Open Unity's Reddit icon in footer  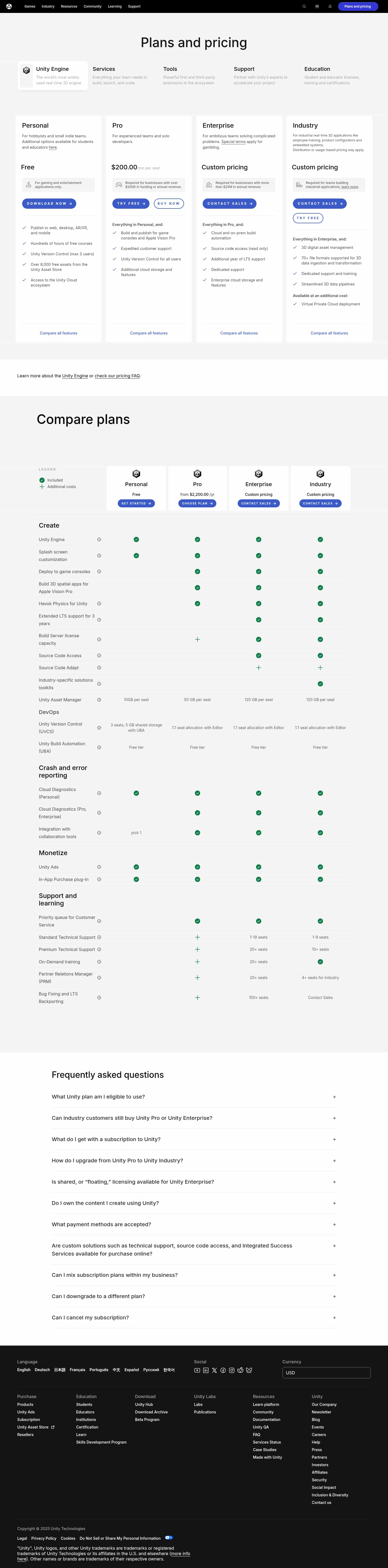(x=240, y=1370)
